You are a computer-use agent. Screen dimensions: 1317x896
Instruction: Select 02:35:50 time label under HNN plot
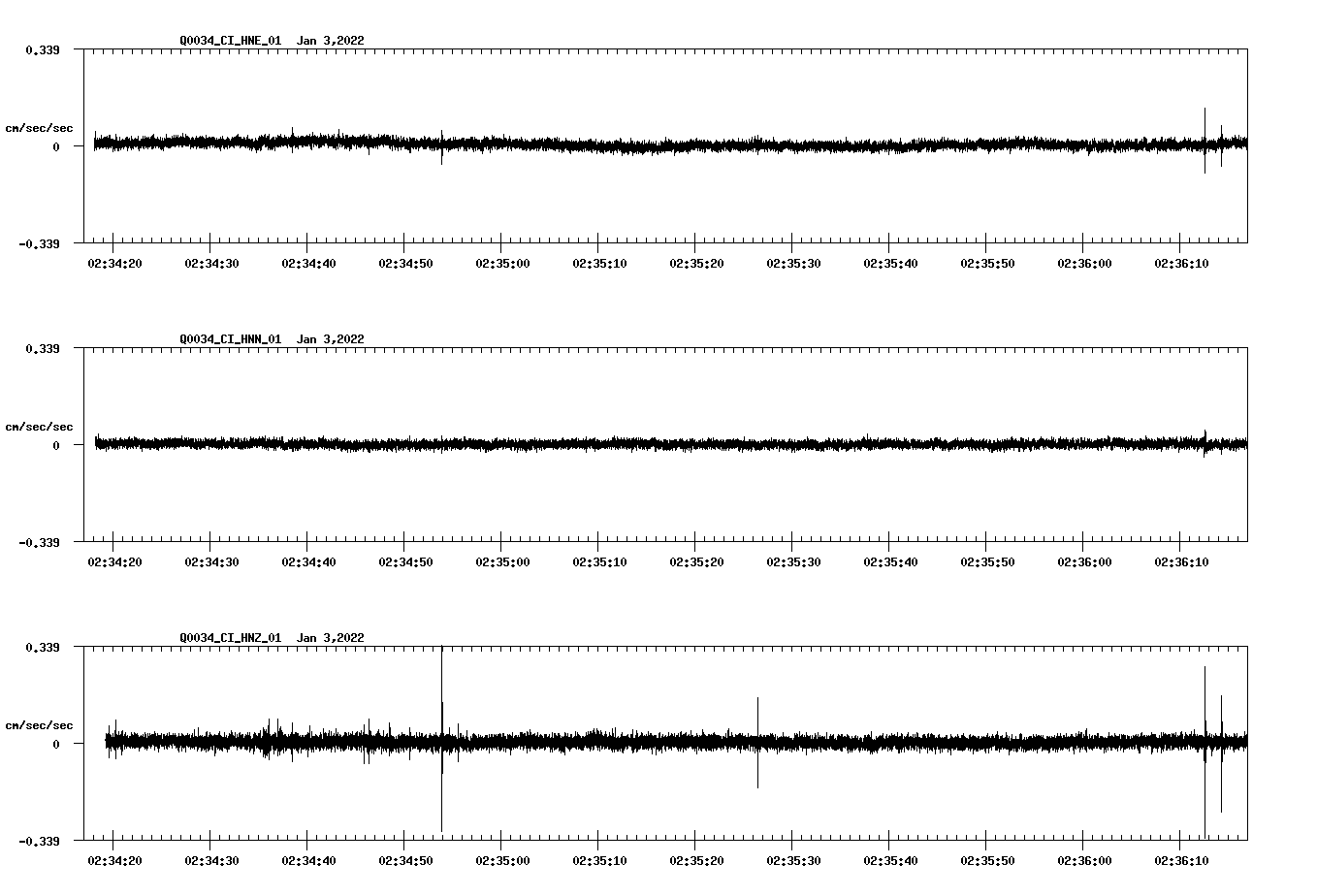point(987,561)
